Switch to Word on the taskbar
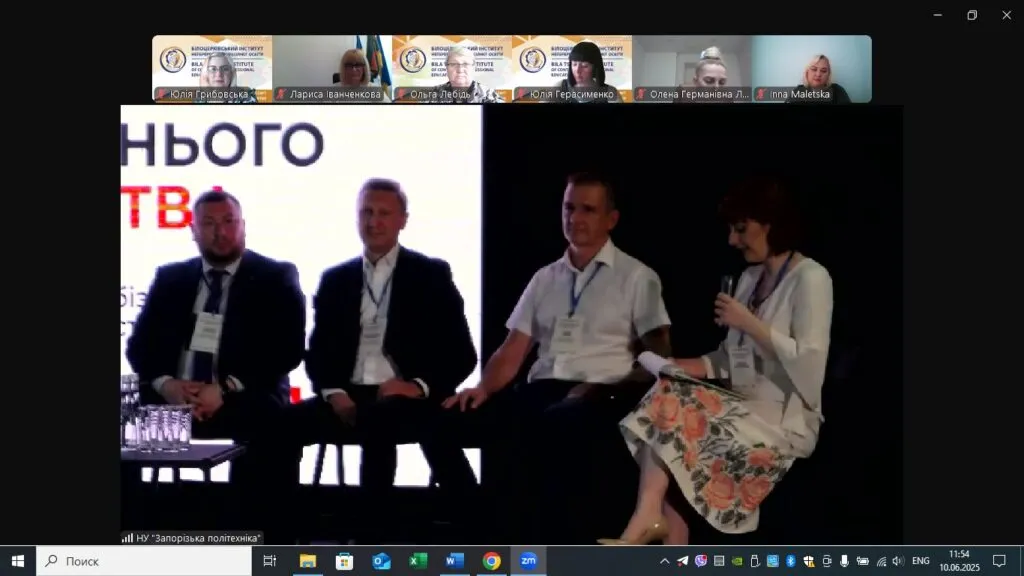Screen dimensions: 1024x576 tap(455, 561)
